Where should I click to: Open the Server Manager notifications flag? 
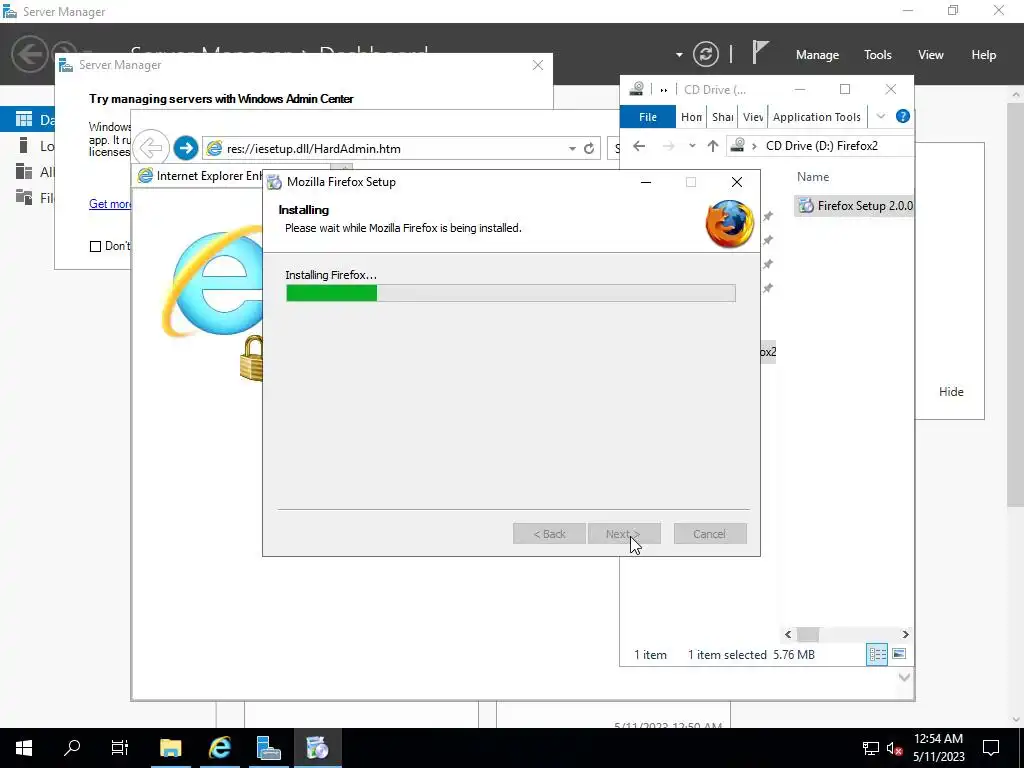[x=760, y=52]
